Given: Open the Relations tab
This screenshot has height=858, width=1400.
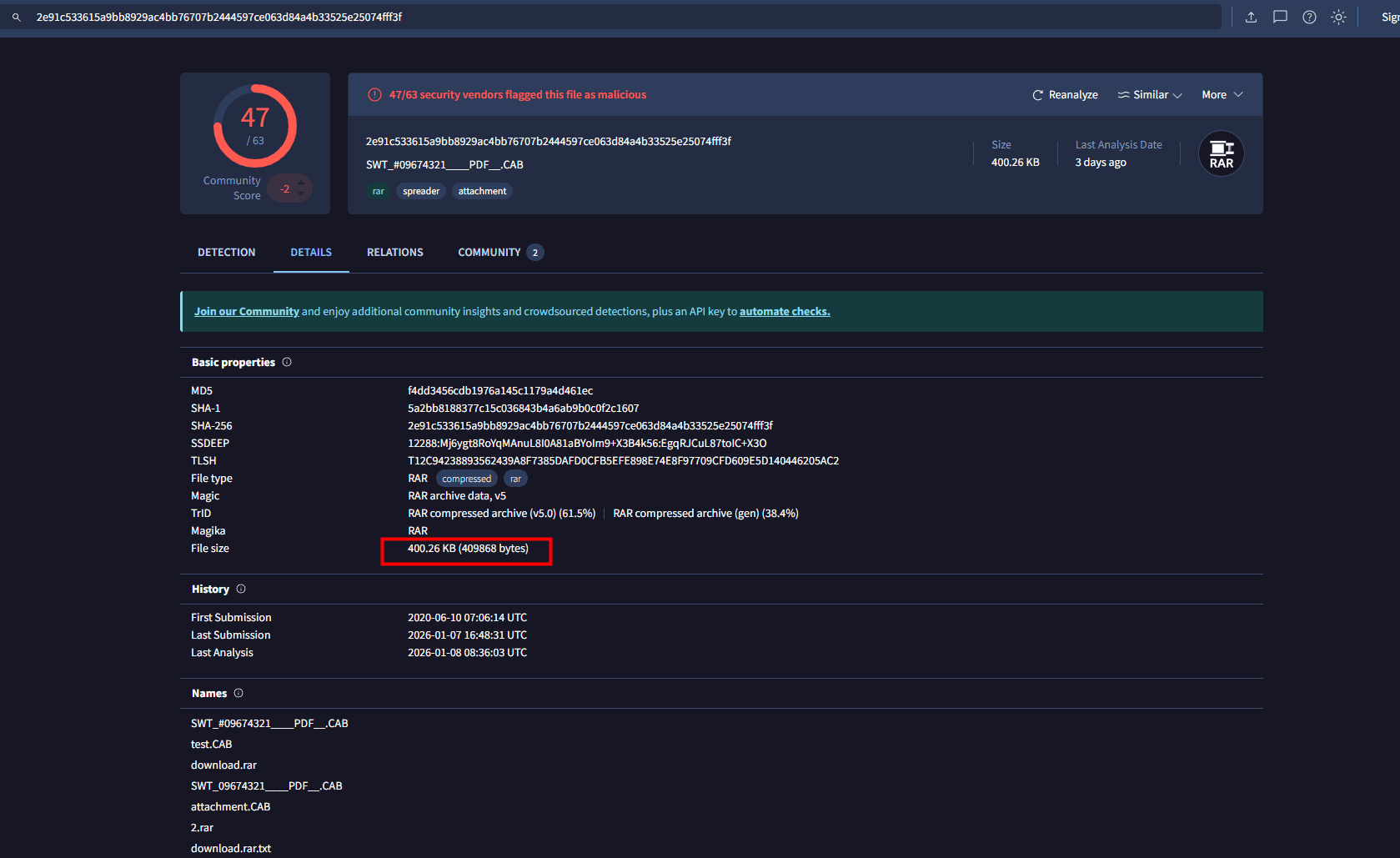Looking at the screenshot, I should (x=394, y=253).
